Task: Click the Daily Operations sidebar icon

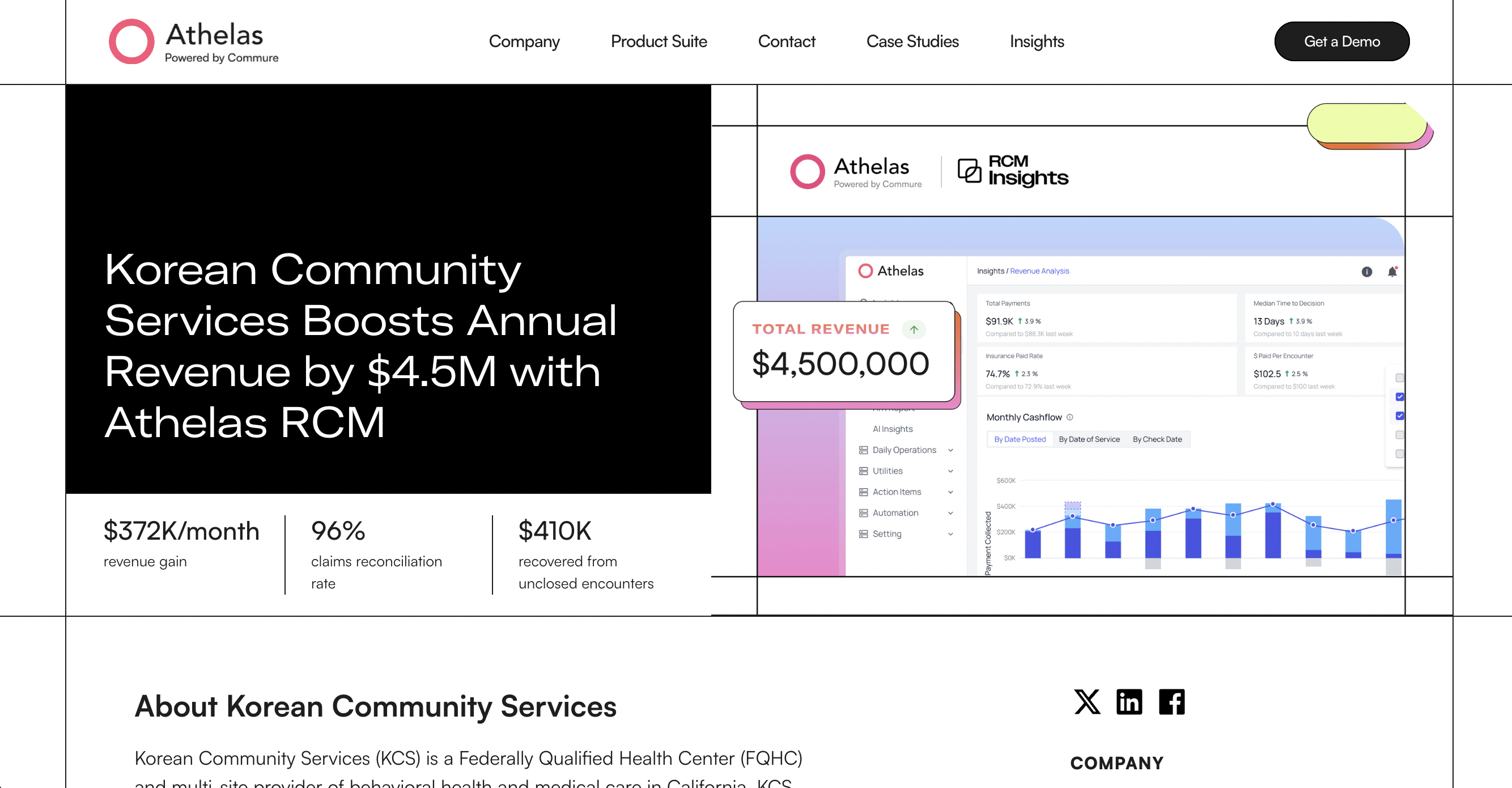Action: click(863, 450)
